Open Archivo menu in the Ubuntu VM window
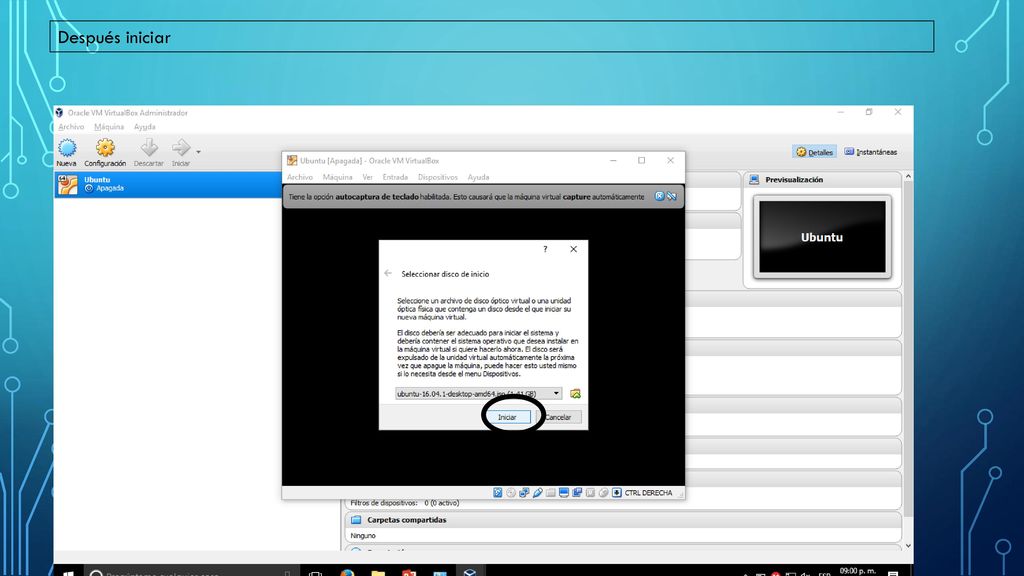The height and width of the screenshot is (576, 1024). 300,177
